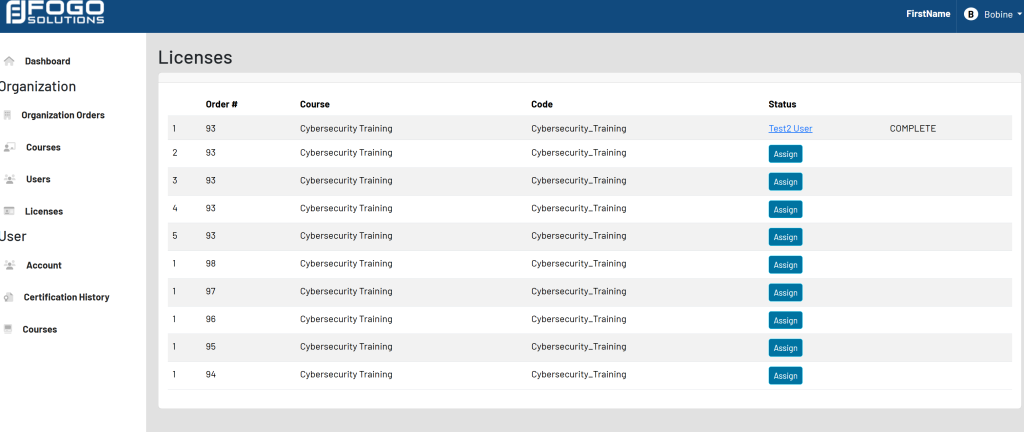The height and width of the screenshot is (432, 1024).
Task: Click the Fogo Solutions logo
Action: (54, 15)
